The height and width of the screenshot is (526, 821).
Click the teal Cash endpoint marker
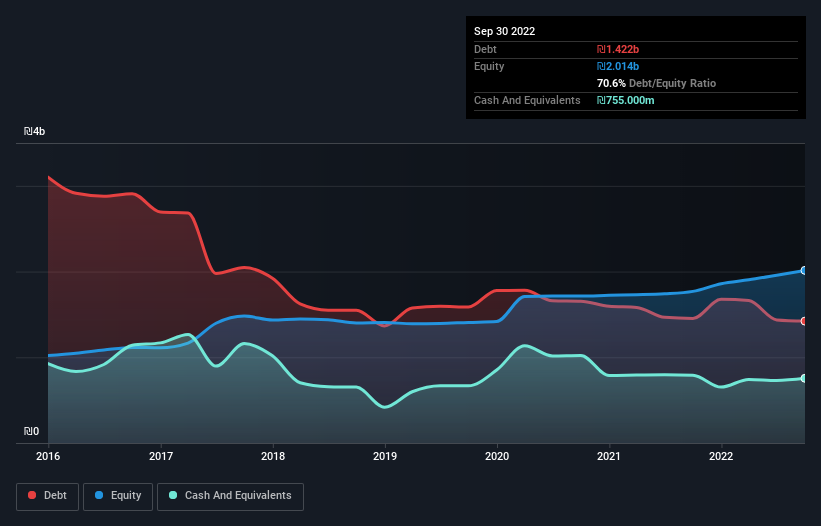point(804,378)
